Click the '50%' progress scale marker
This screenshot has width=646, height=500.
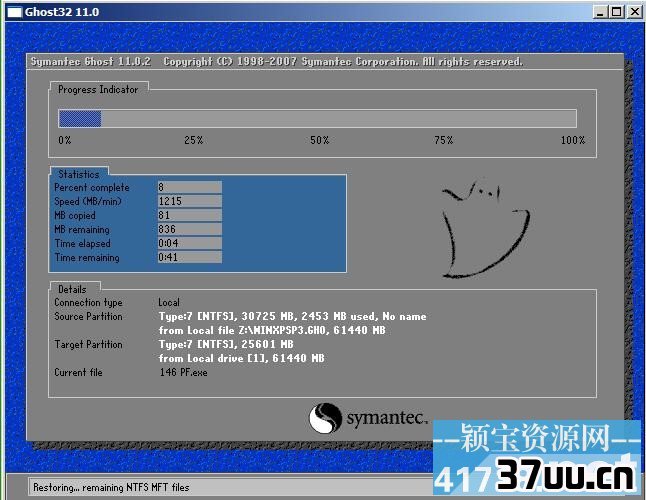coord(320,140)
